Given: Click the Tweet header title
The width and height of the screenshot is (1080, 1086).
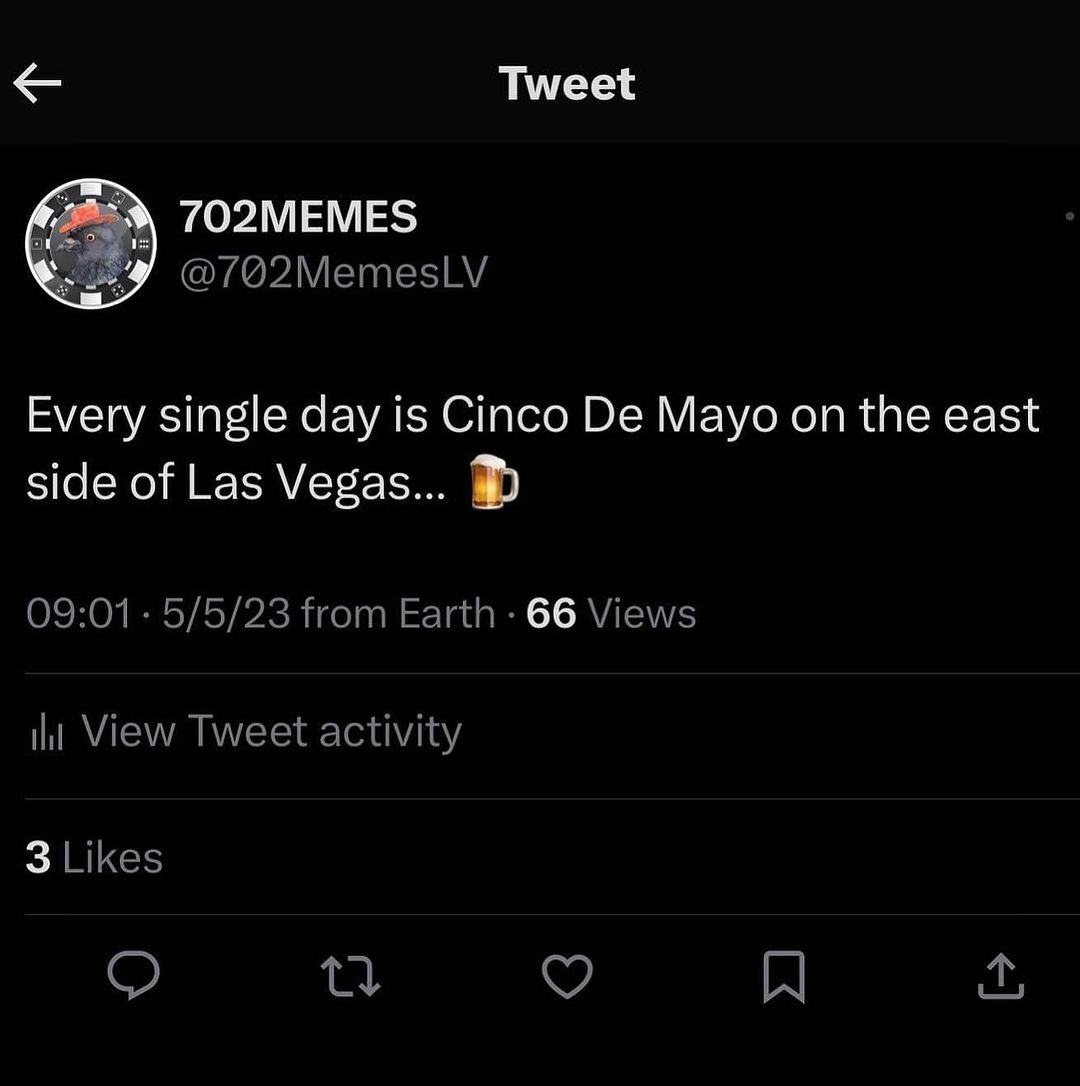Looking at the screenshot, I should click(x=567, y=84).
